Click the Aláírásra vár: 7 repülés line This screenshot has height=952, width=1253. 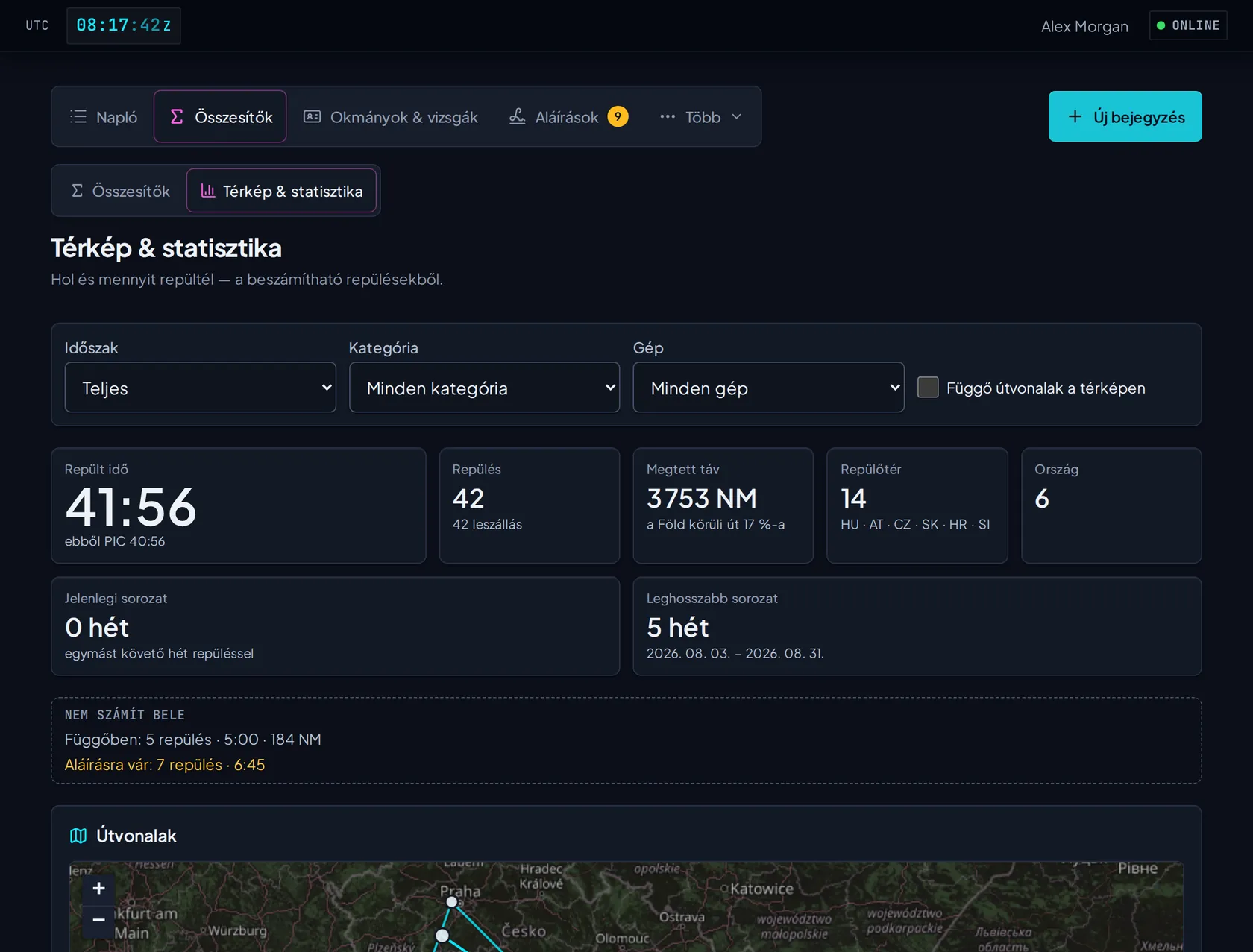(165, 765)
